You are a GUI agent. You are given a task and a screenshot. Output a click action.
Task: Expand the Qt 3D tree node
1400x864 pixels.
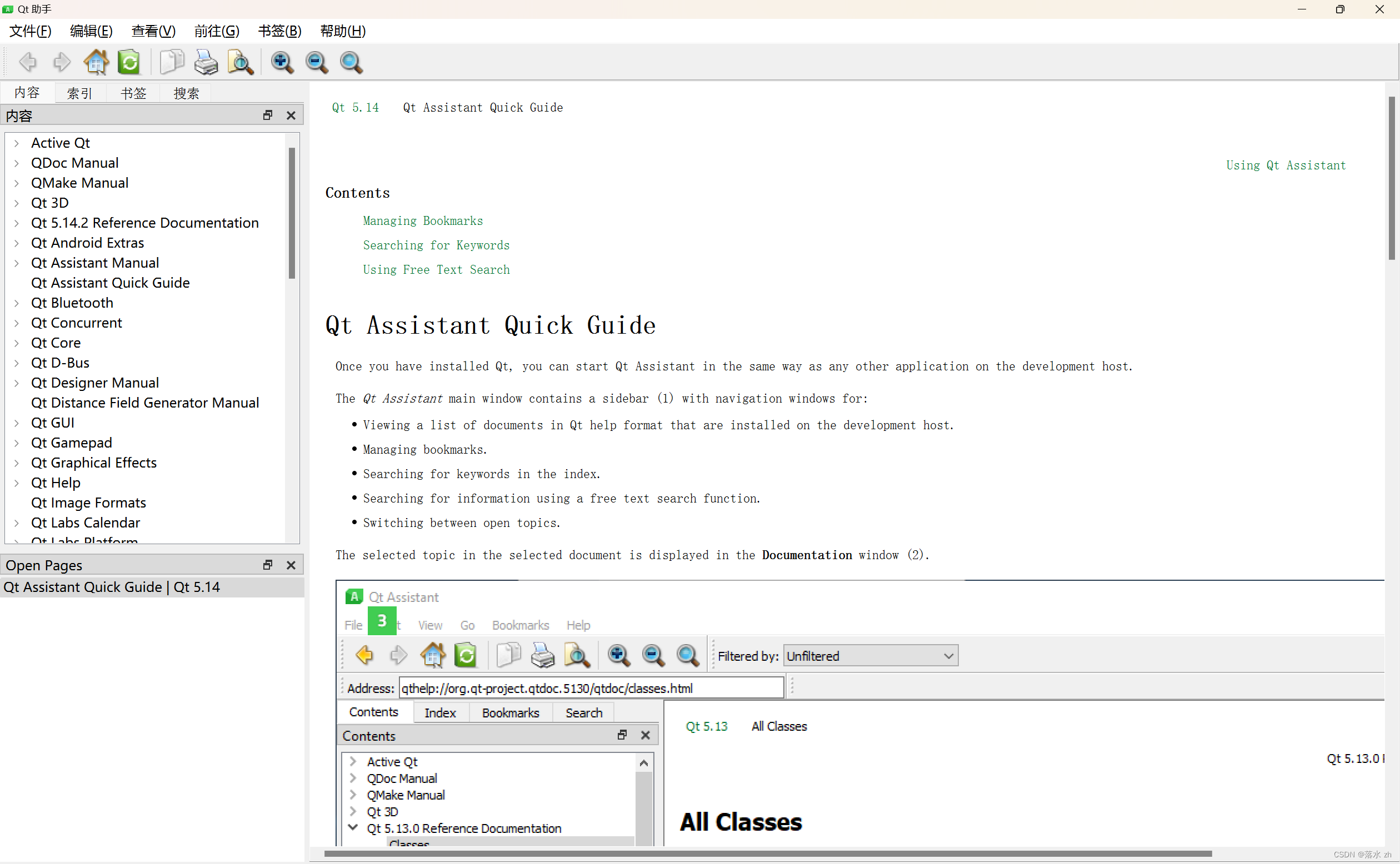click(17, 203)
